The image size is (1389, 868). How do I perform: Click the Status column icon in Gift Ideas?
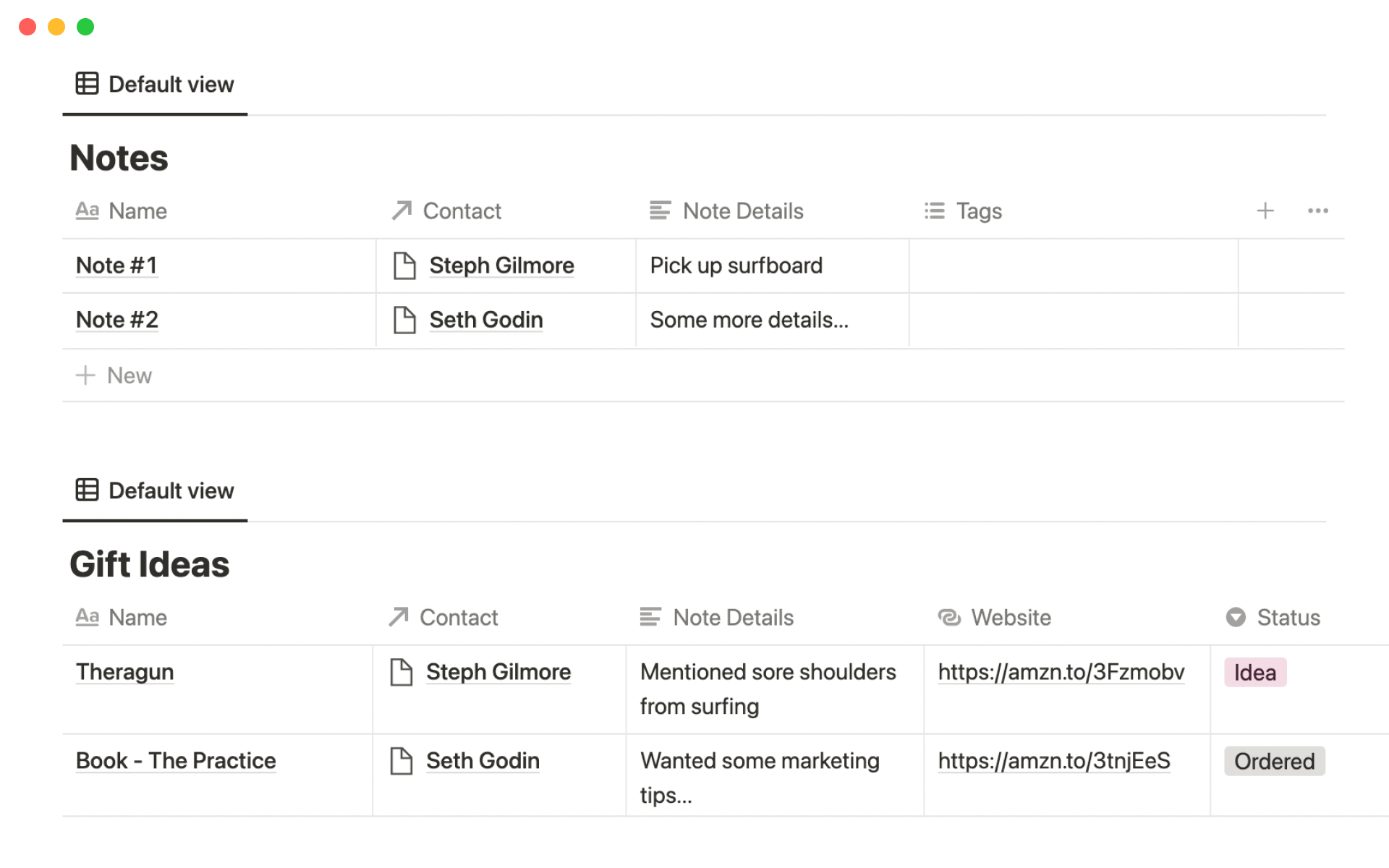[x=1236, y=617]
